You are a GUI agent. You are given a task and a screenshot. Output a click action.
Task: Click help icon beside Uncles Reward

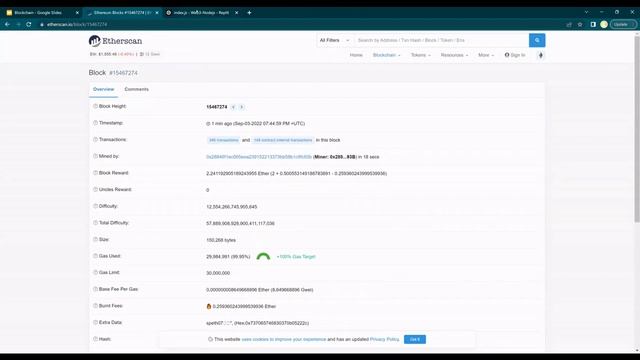point(96,190)
